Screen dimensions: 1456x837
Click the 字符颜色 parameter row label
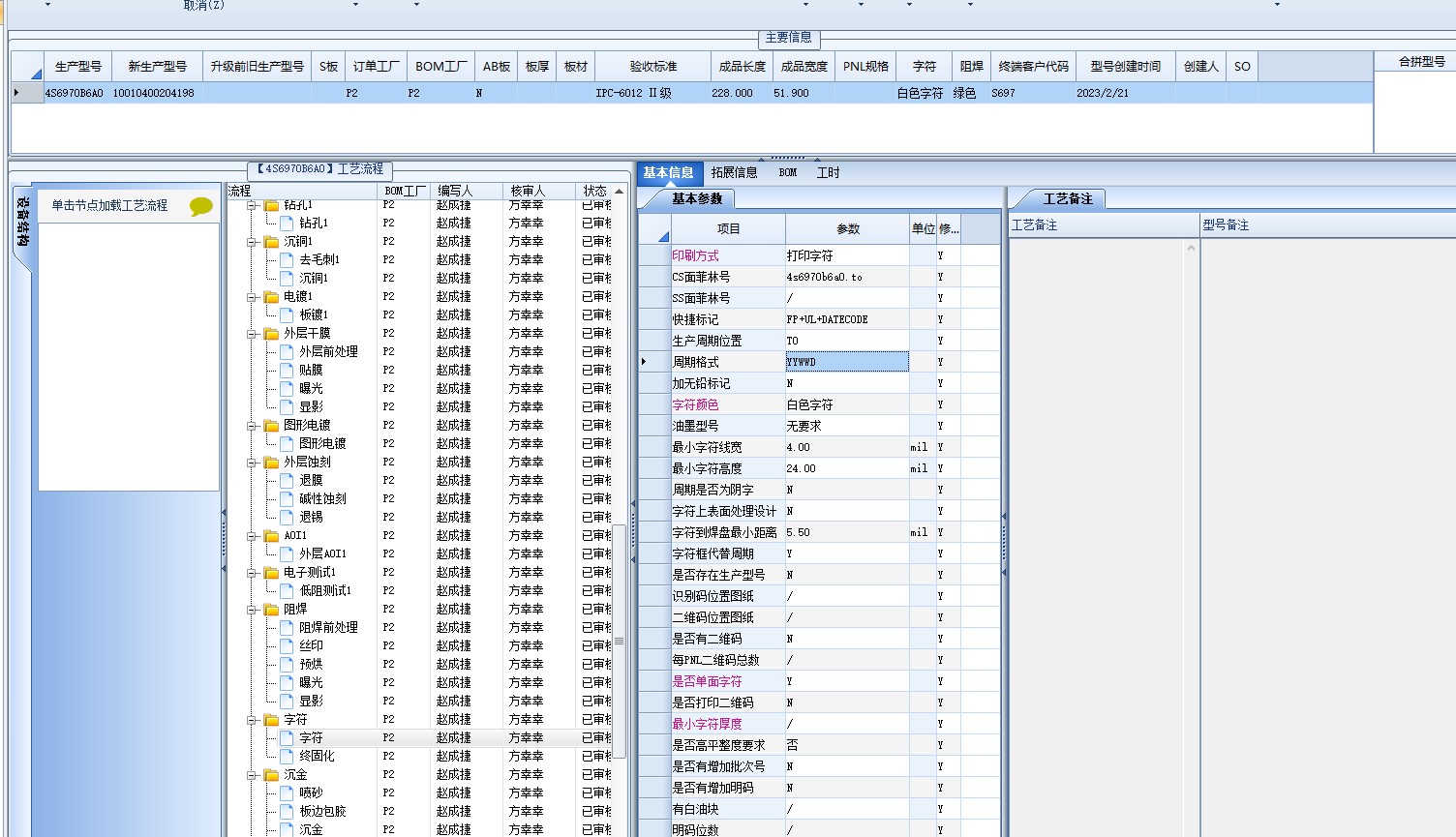pos(695,404)
